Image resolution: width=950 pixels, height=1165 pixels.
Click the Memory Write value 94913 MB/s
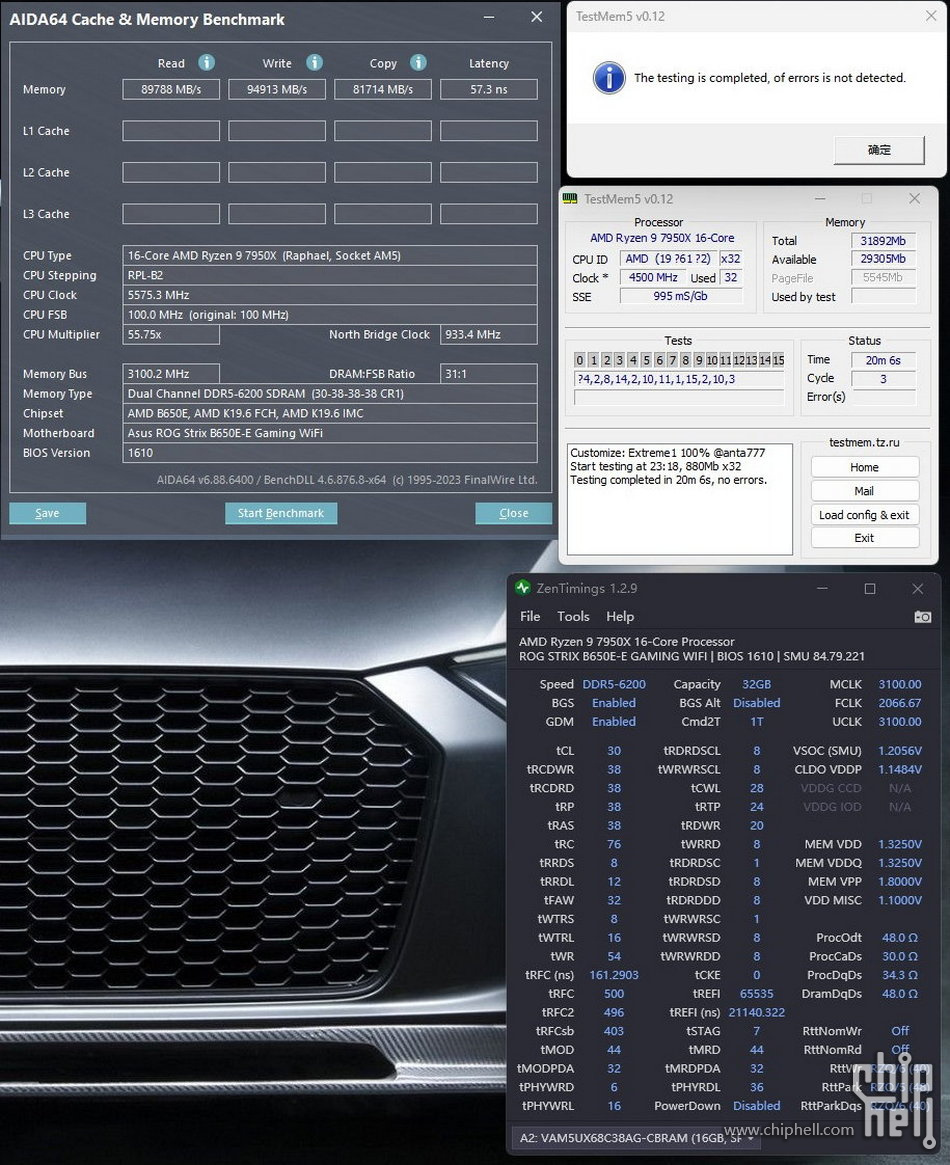(277, 89)
